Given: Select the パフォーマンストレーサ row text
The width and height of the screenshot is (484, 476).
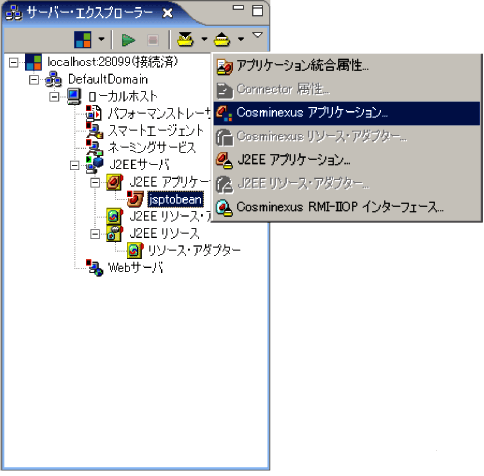Looking at the screenshot, I should pos(159,114).
